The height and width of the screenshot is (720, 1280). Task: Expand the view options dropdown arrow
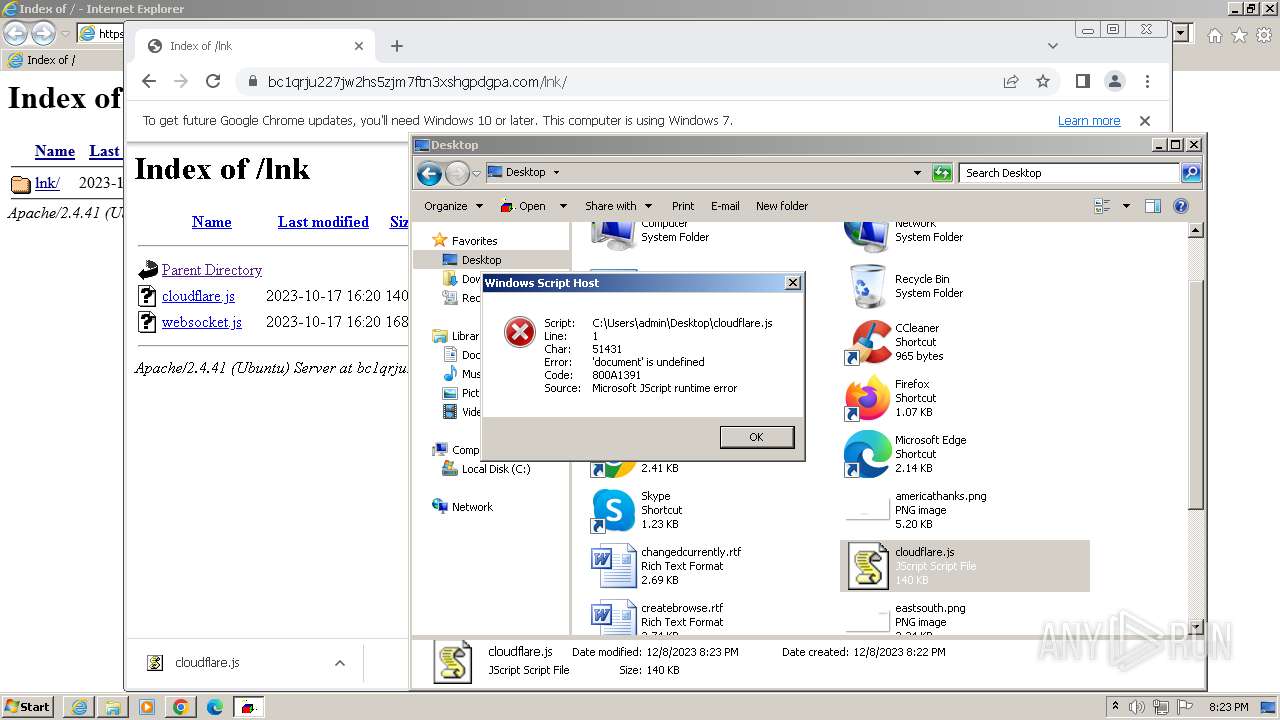pyautogui.click(x=1126, y=206)
